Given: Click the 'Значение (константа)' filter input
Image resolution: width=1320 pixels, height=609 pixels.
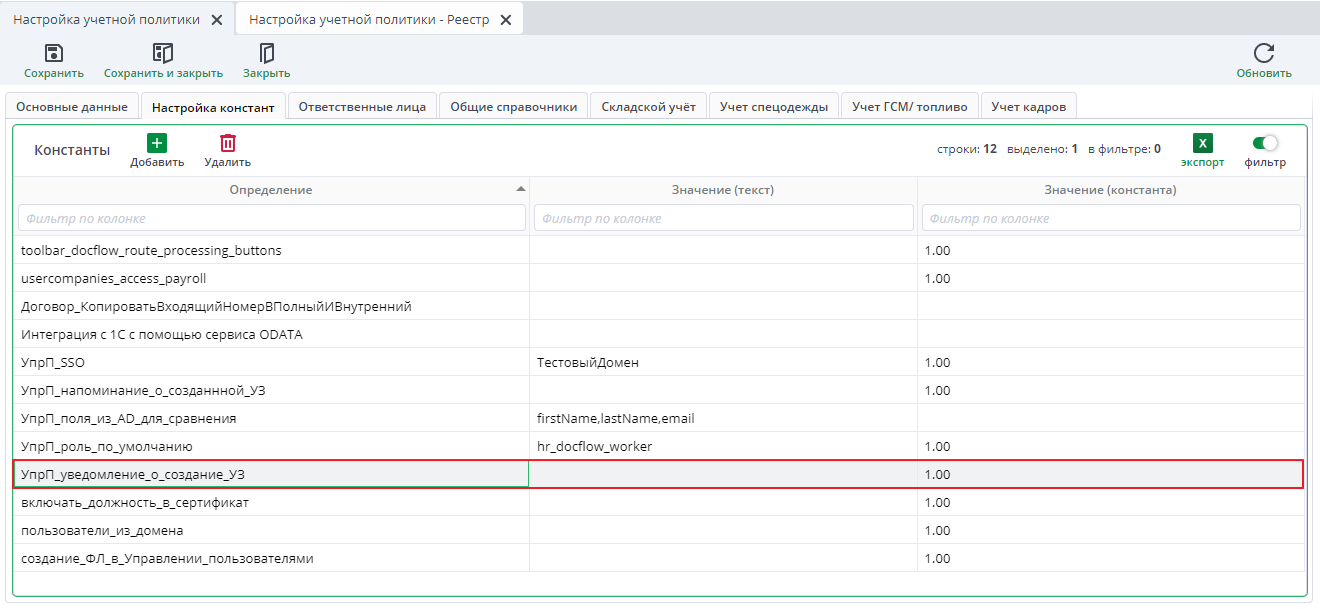Looking at the screenshot, I should point(1111,218).
